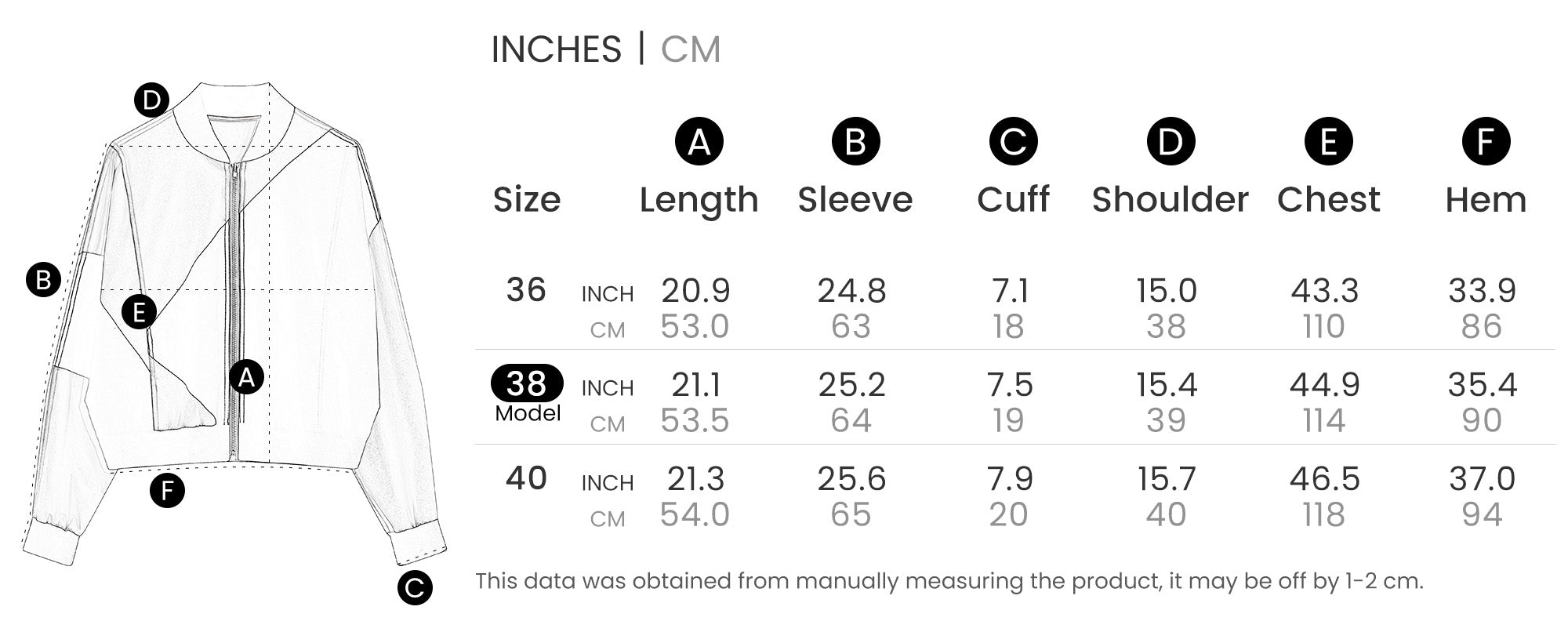The image size is (1568, 632).
Task: Click the D marker at jacket collar
Action: (151, 100)
